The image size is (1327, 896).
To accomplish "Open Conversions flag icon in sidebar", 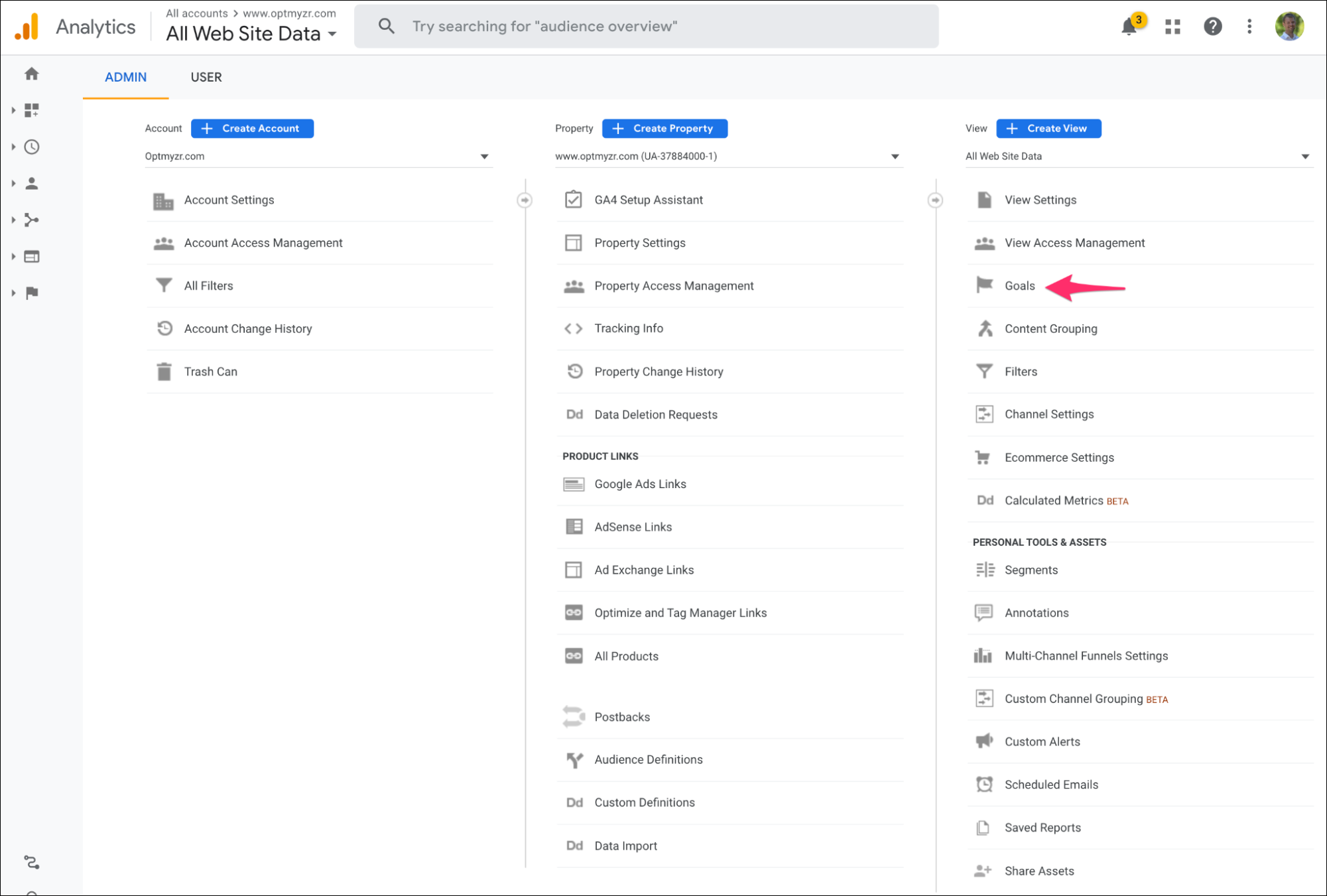I will [31, 292].
